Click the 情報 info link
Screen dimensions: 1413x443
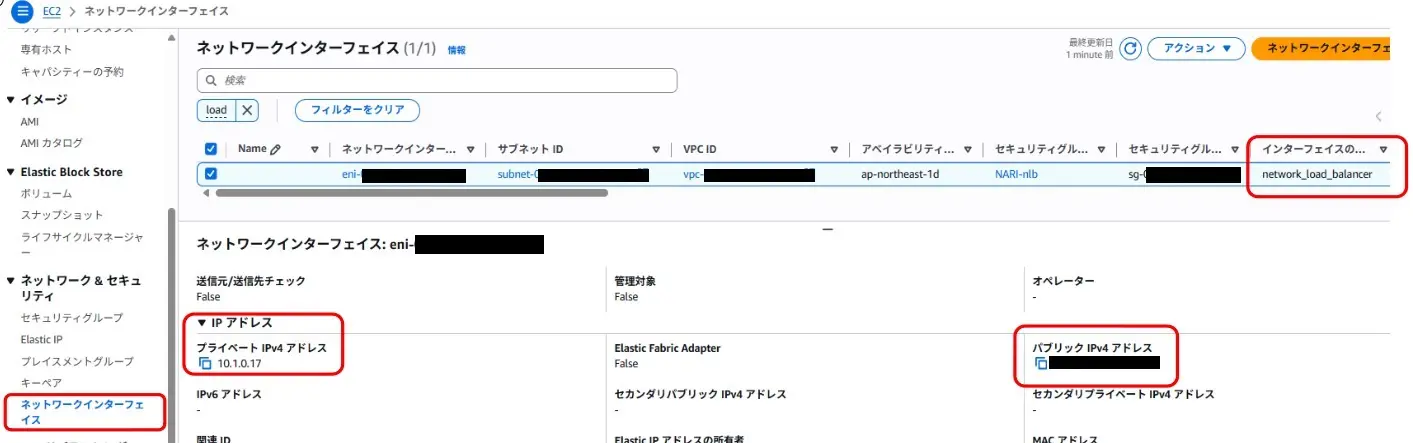tap(457, 49)
